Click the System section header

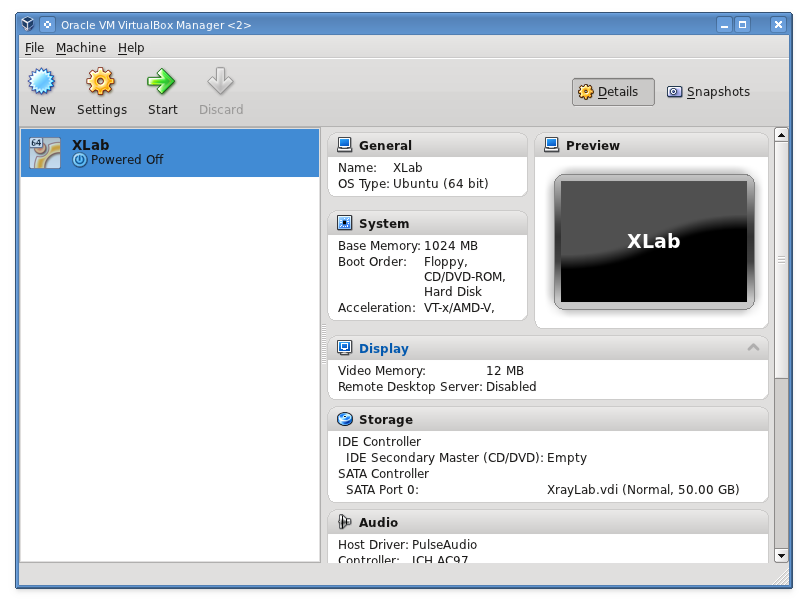pyautogui.click(x=428, y=224)
